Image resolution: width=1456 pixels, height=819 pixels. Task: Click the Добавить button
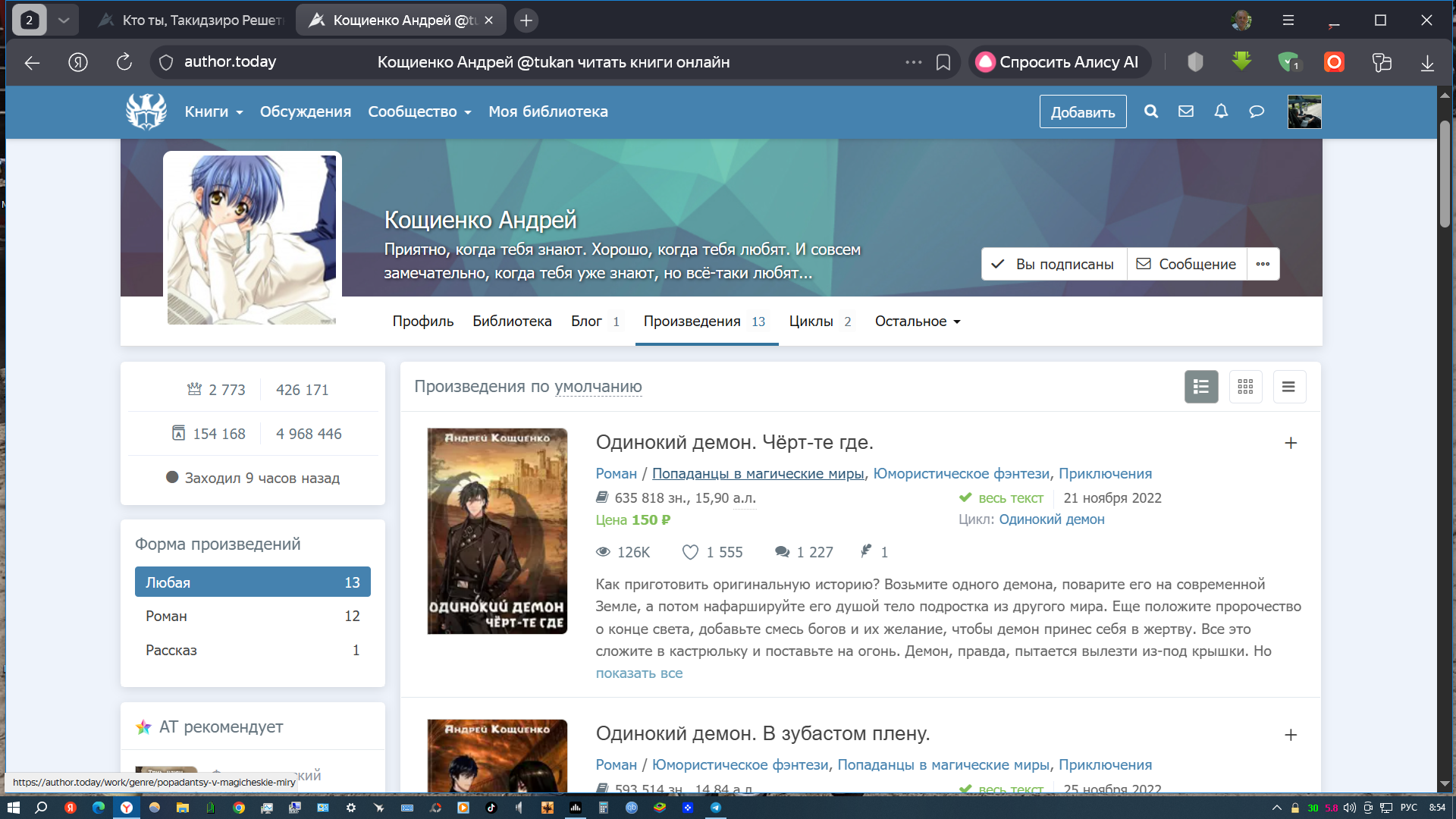1082,112
